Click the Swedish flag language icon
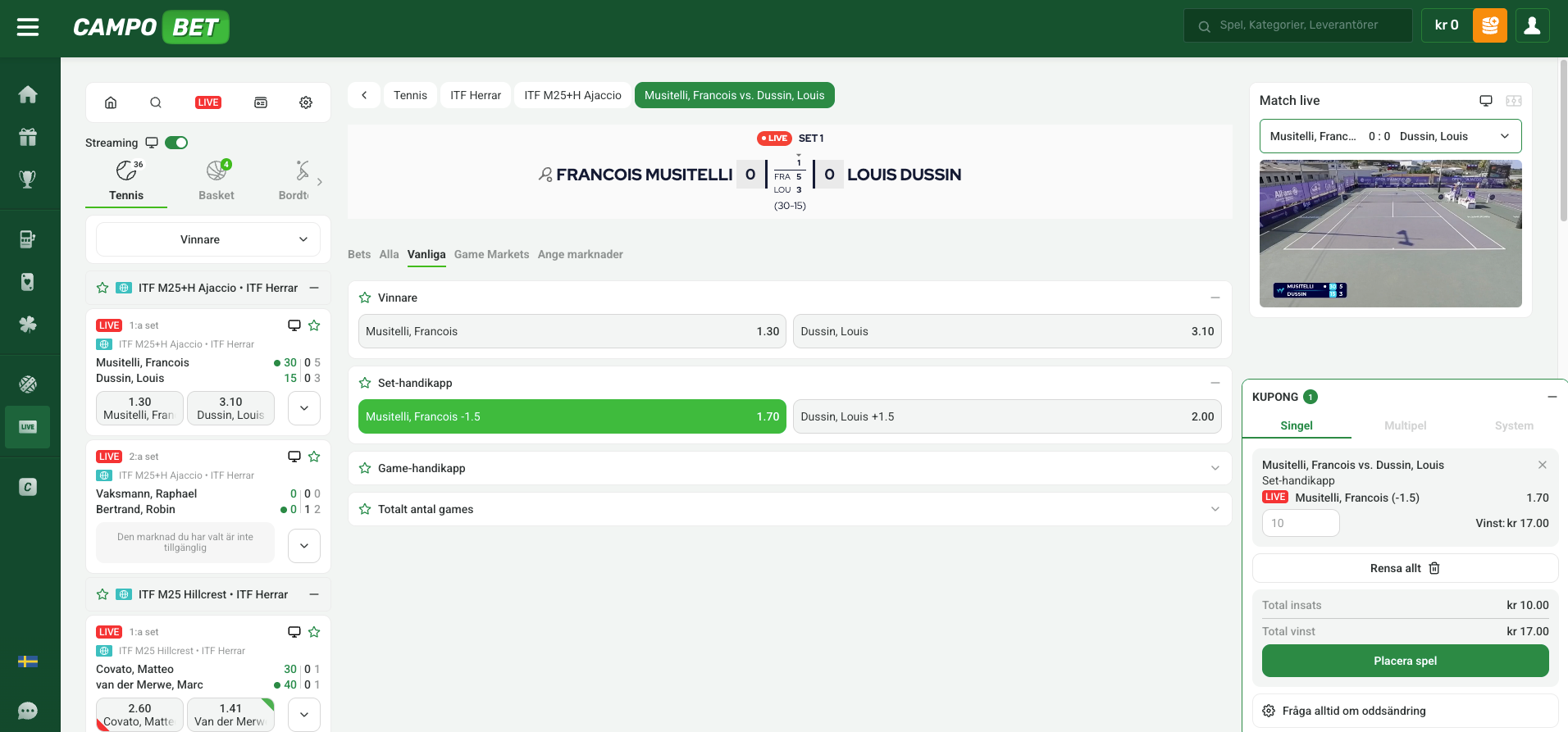The image size is (1568, 732). tap(28, 662)
